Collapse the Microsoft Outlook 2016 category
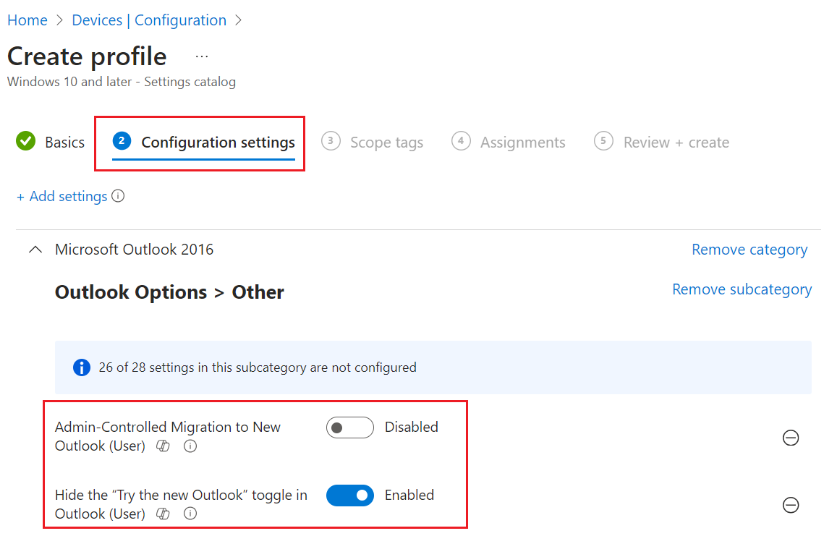 coord(35,249)
